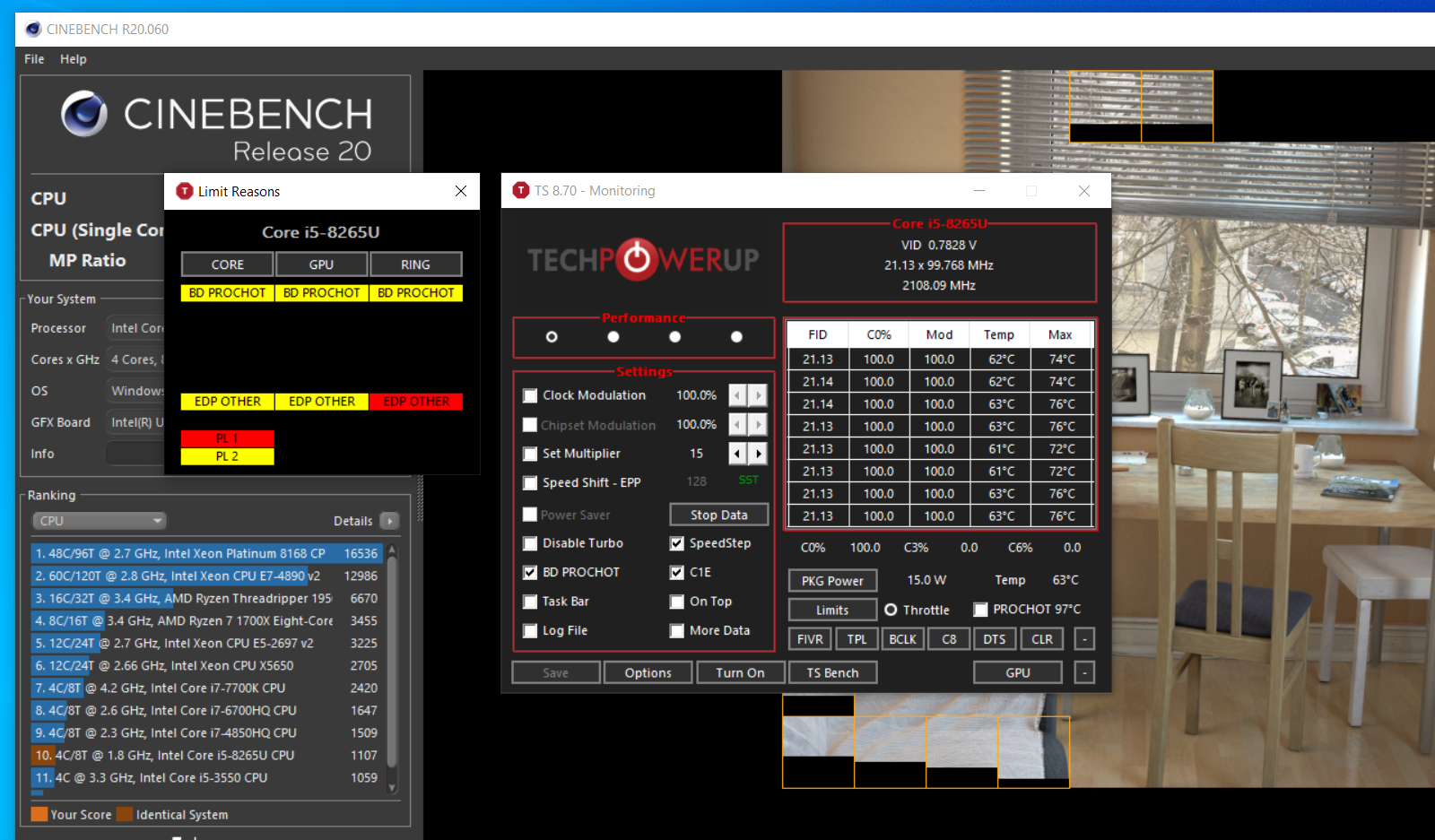Select the fourth Performance profile radio button
Viewport: 1435px width, 840px height.
pos(736,337)
